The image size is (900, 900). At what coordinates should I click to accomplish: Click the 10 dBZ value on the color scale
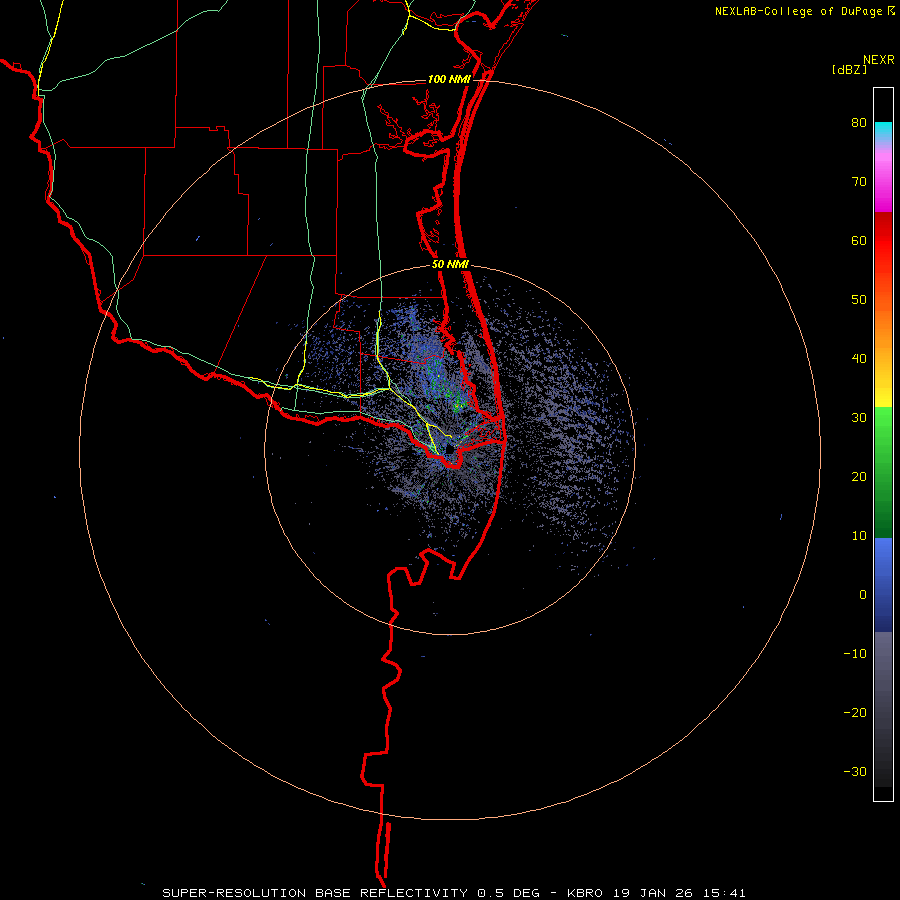[859, 536]
